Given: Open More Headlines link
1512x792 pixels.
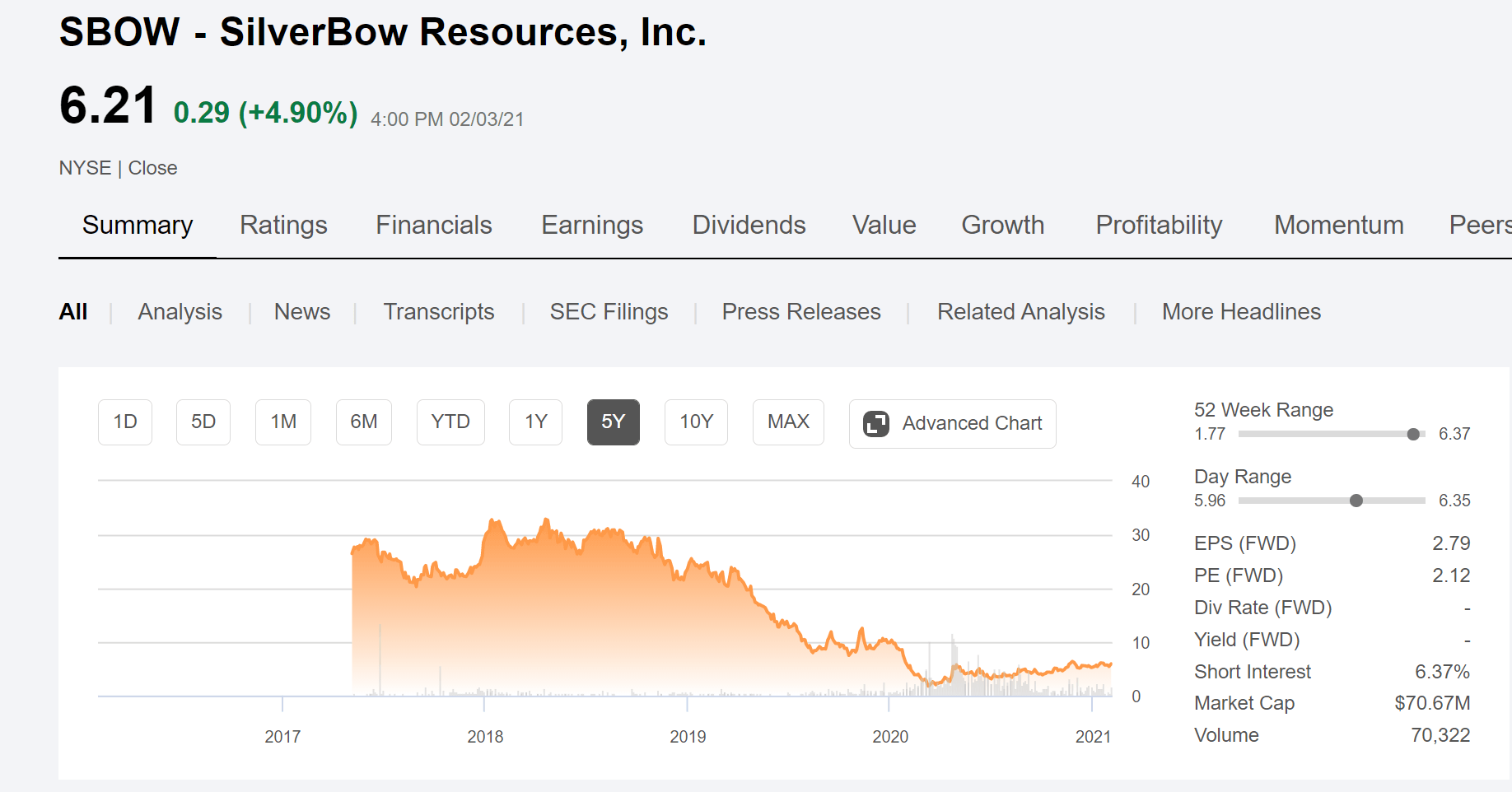Looking at the screenshot, I should pyautogui.click(x=1241, y=312).
